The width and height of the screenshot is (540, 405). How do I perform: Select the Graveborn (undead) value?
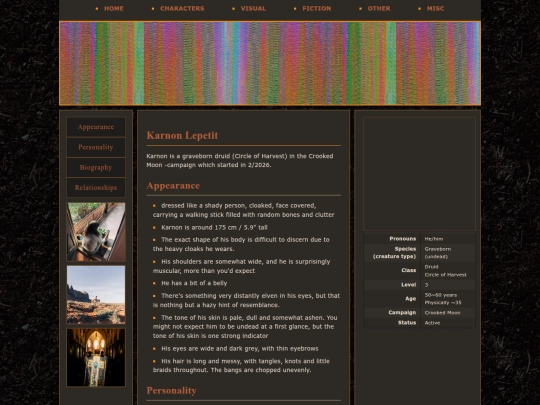point(438,253)
